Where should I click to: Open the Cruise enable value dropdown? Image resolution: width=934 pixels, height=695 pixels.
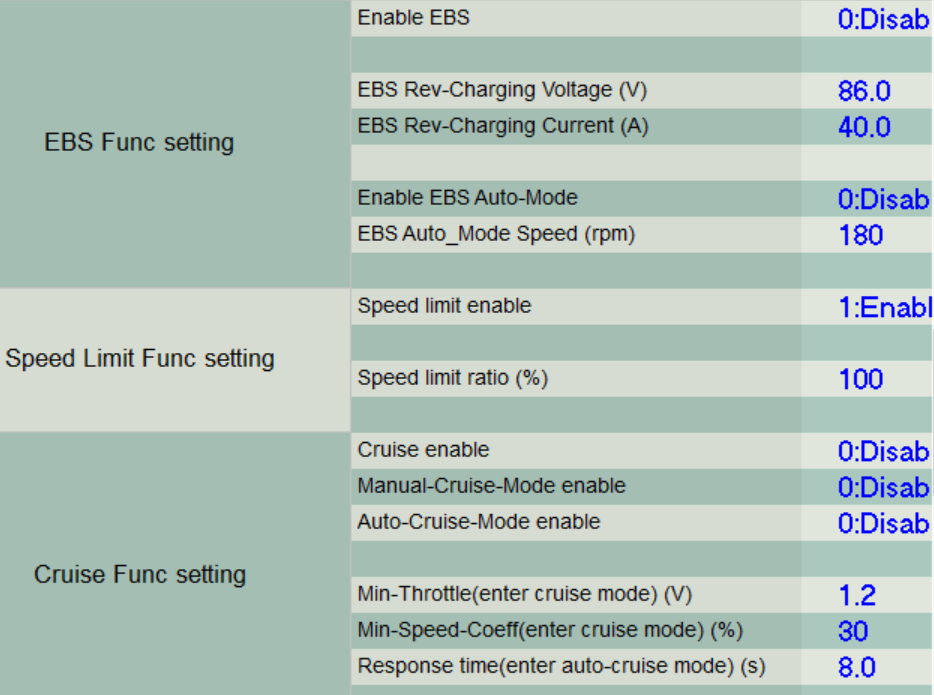coord(882,451)
